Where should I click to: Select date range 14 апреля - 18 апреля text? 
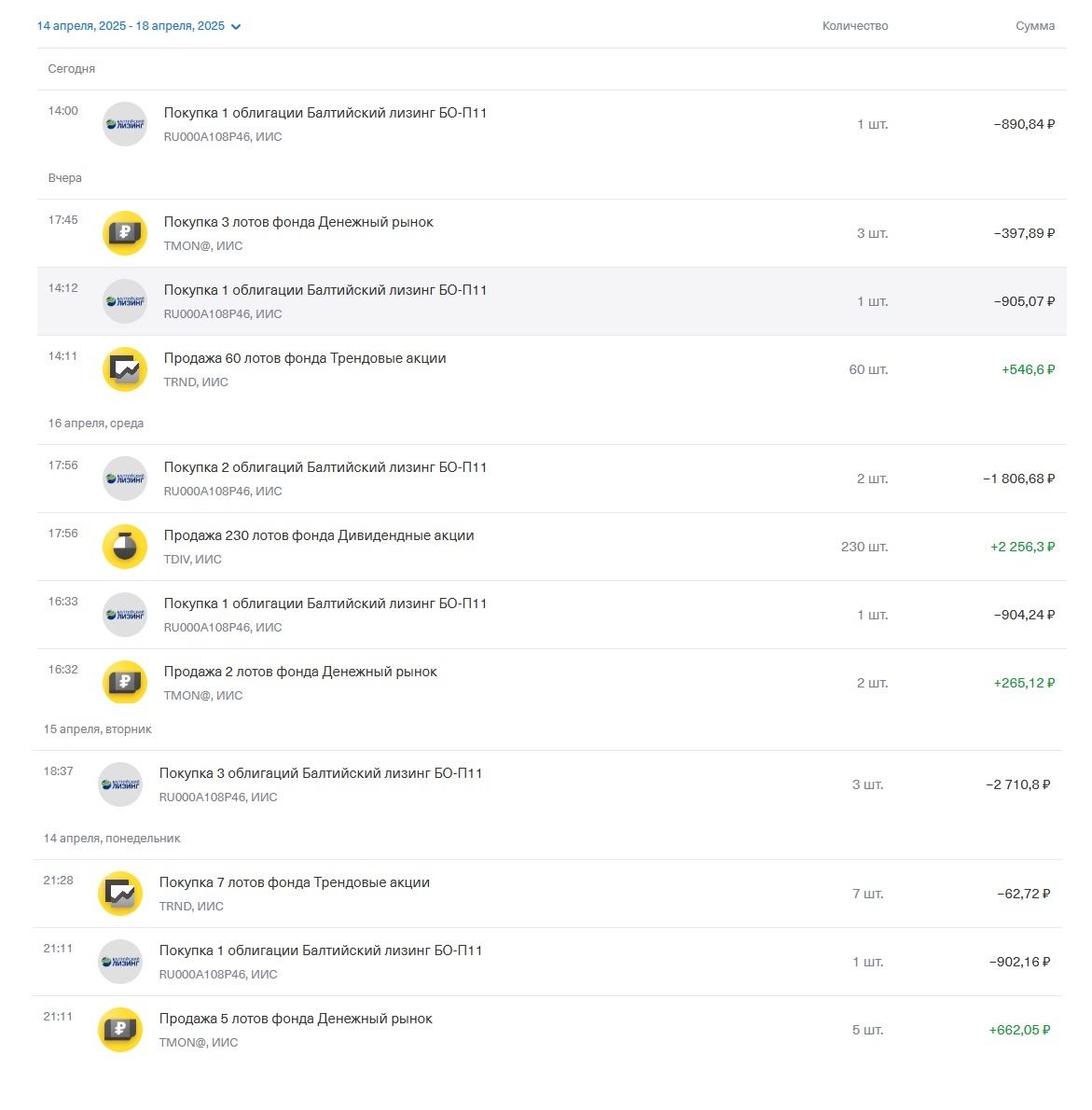click(131, 26)
